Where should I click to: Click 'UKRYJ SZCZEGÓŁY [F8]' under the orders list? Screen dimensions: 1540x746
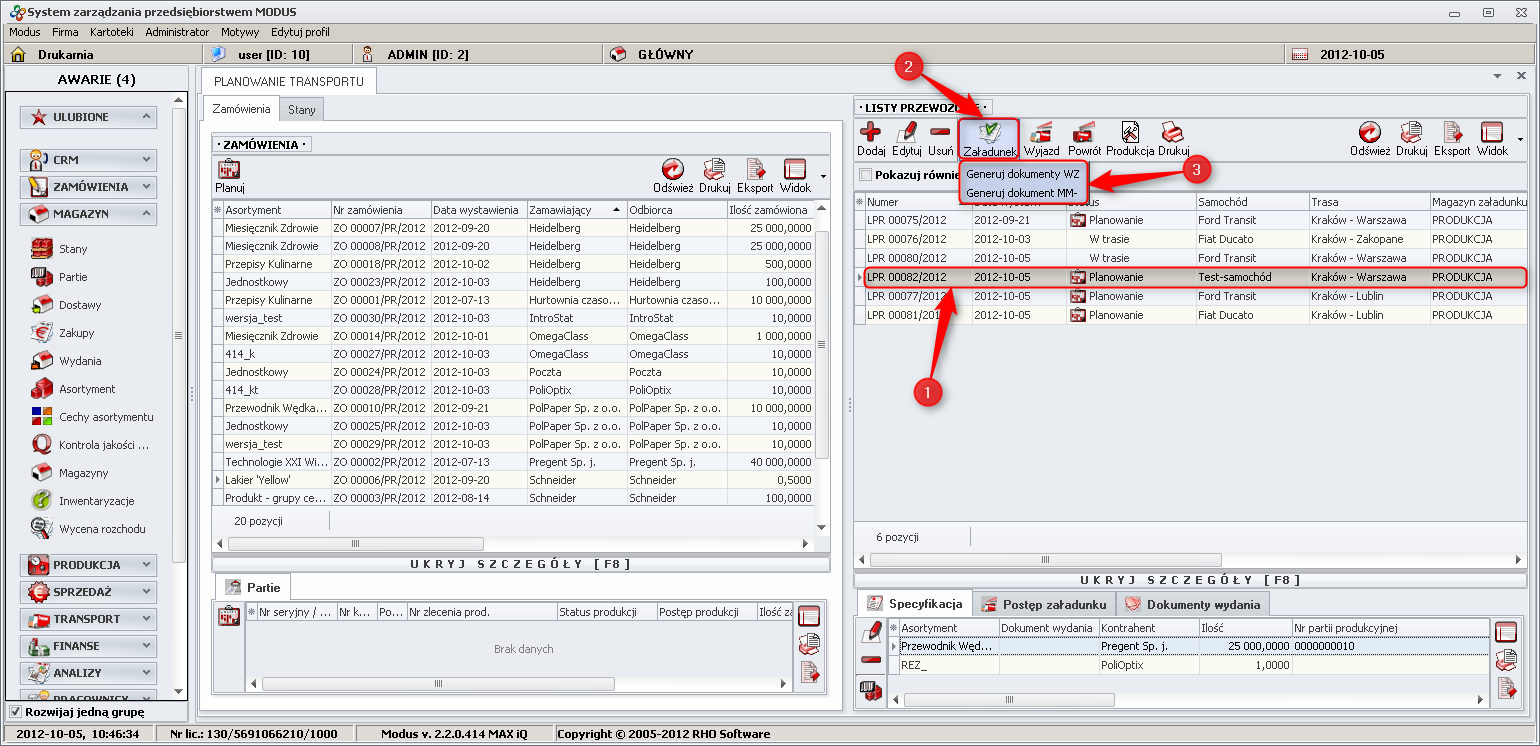pos(520,564)
